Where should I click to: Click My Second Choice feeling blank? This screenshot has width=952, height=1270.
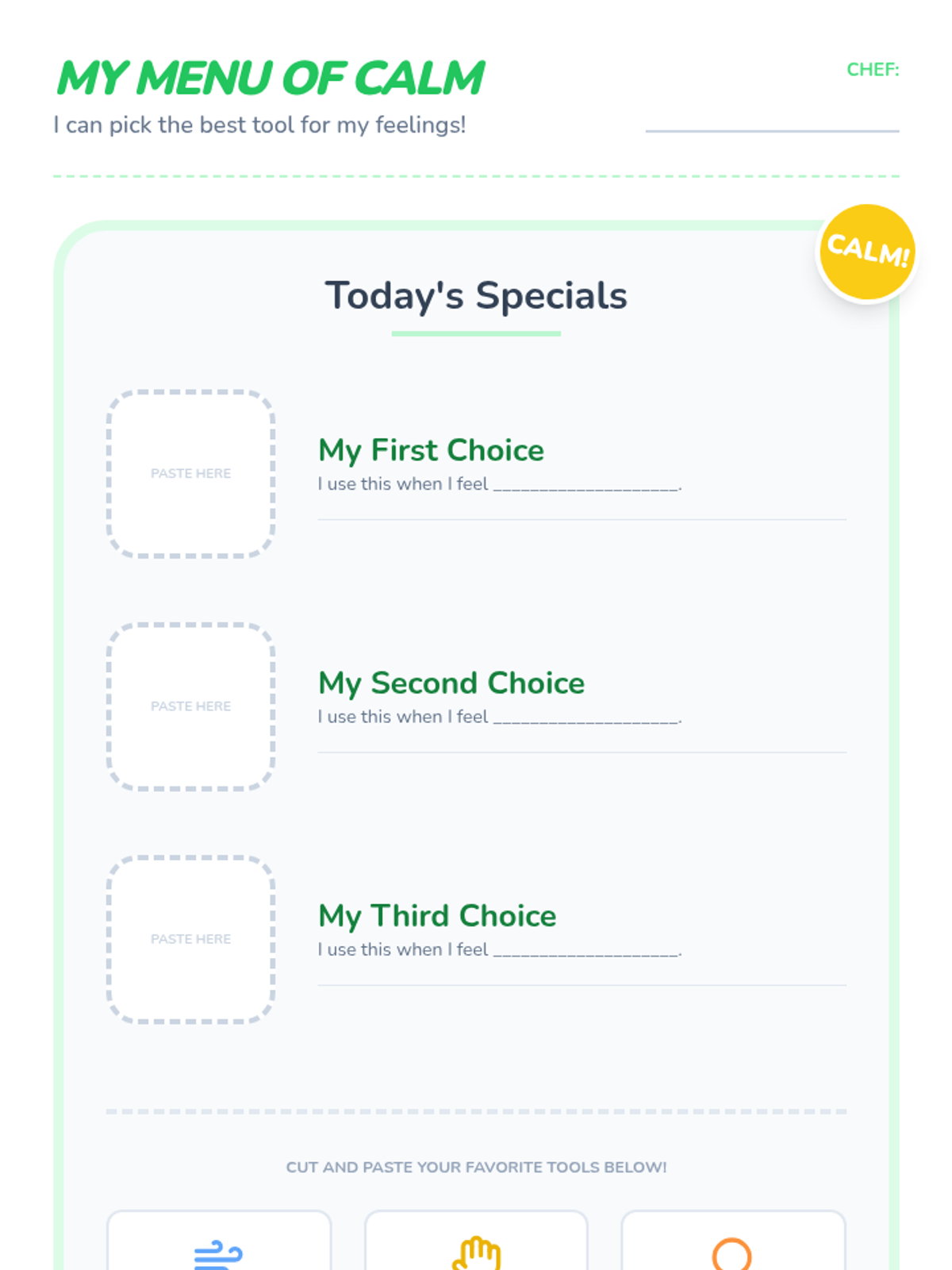(586, 718)
